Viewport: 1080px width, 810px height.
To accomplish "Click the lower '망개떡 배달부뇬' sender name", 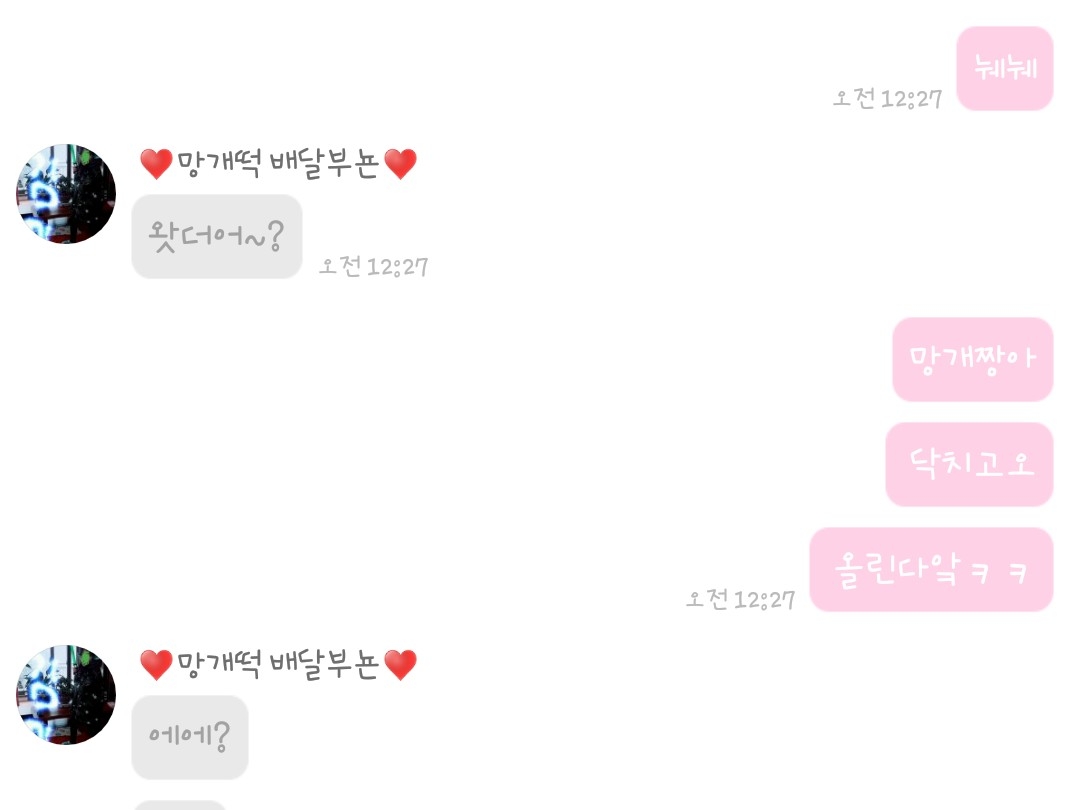I will coord(278,665).
